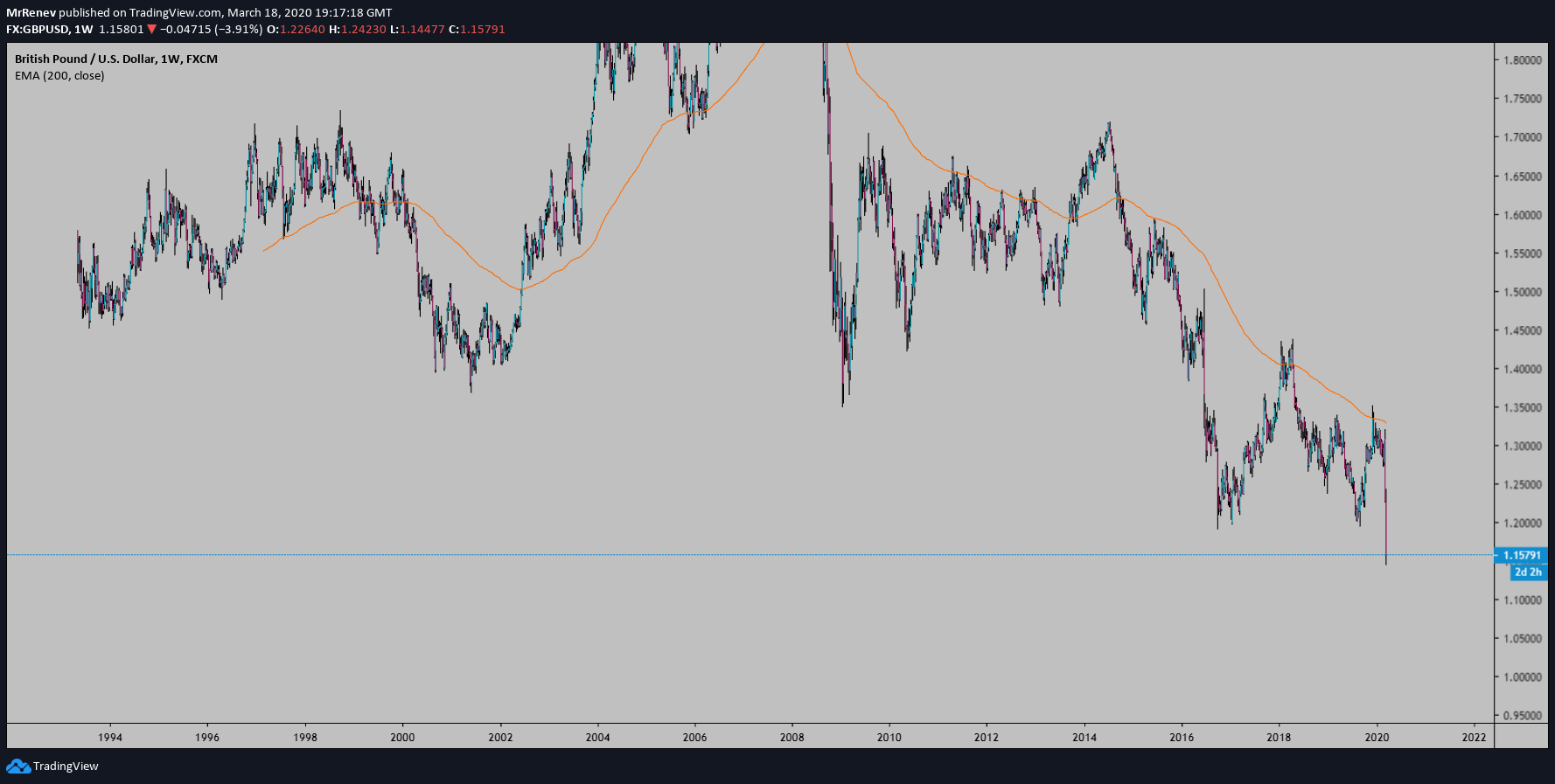Click the 1.20000 price axis label
Viewport: 1555px width, 784px height.
1523,524
